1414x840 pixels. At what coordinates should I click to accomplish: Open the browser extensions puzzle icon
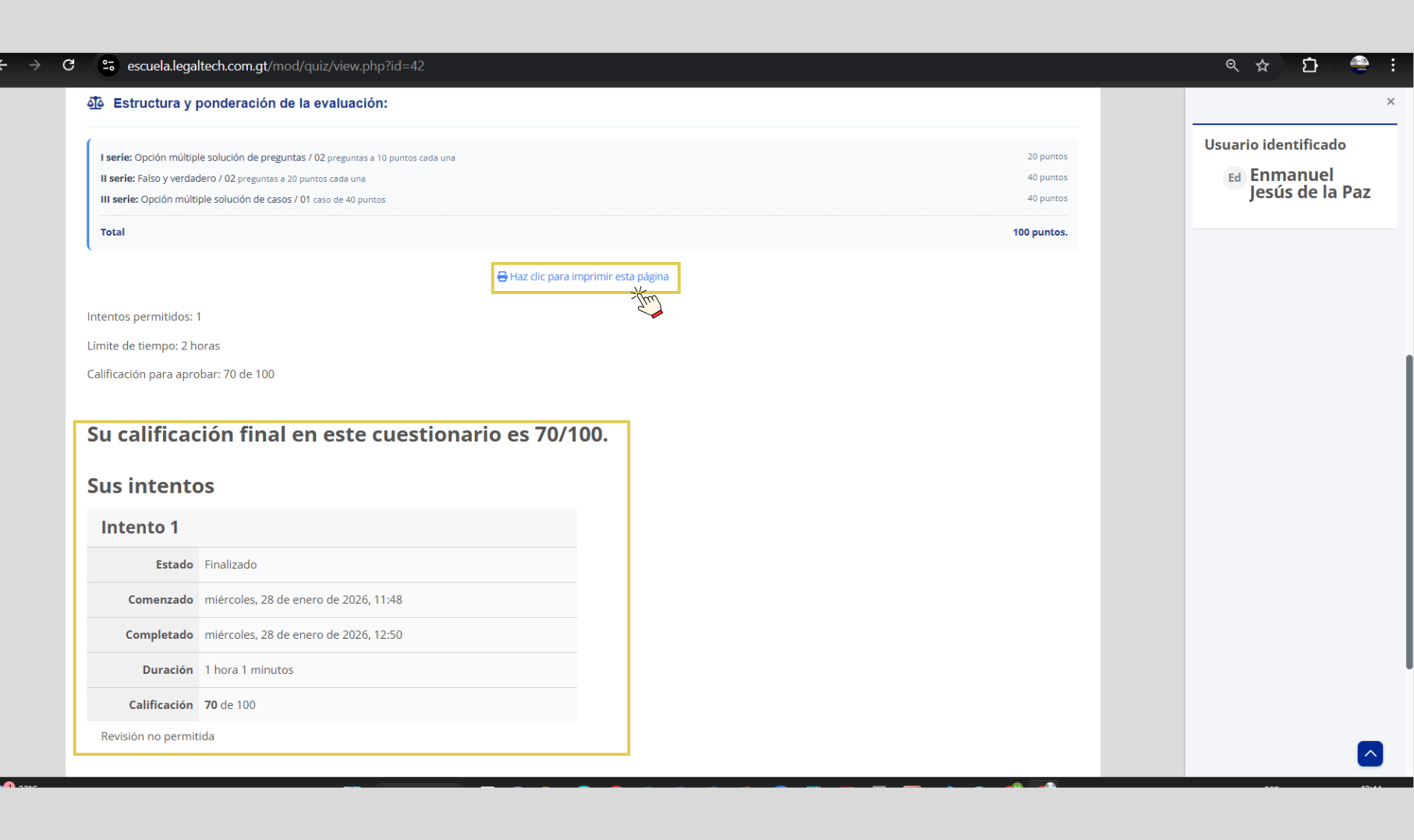pyautogui.click(x=1309, y=66)
